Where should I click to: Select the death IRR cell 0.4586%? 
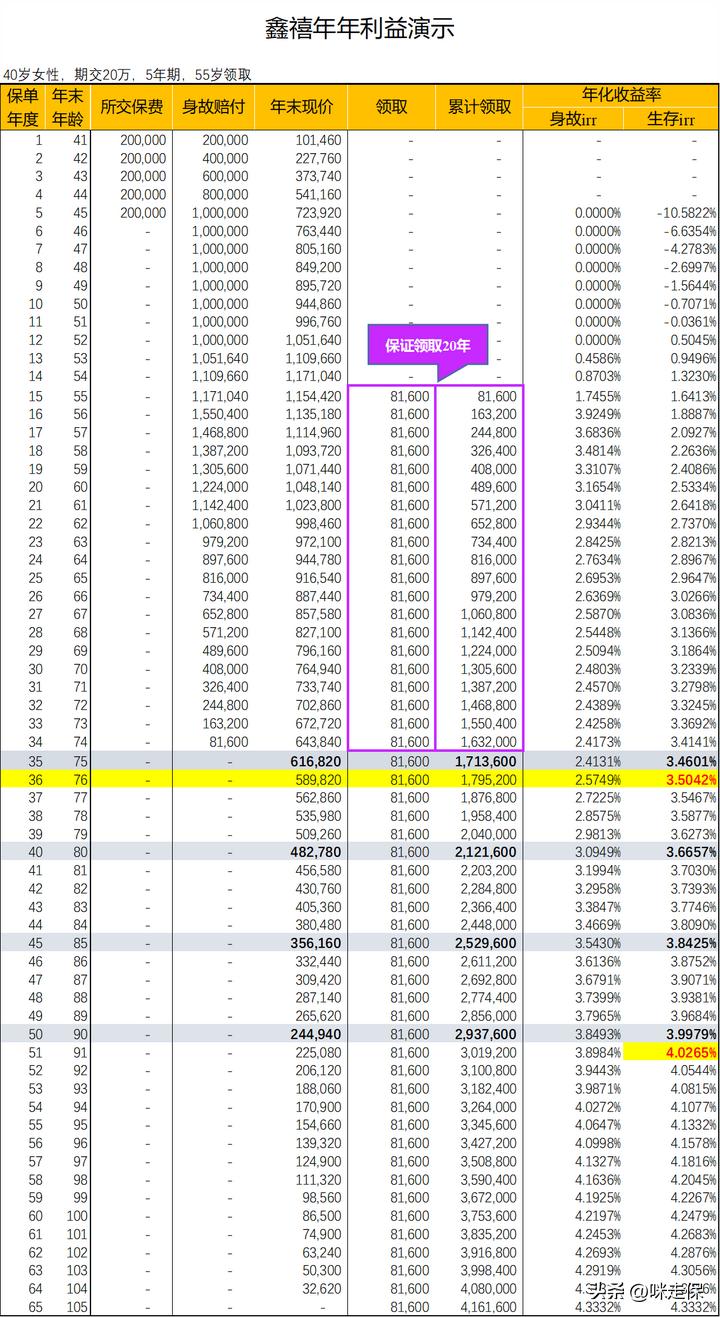pyautogui.click(x=597, y=358)
